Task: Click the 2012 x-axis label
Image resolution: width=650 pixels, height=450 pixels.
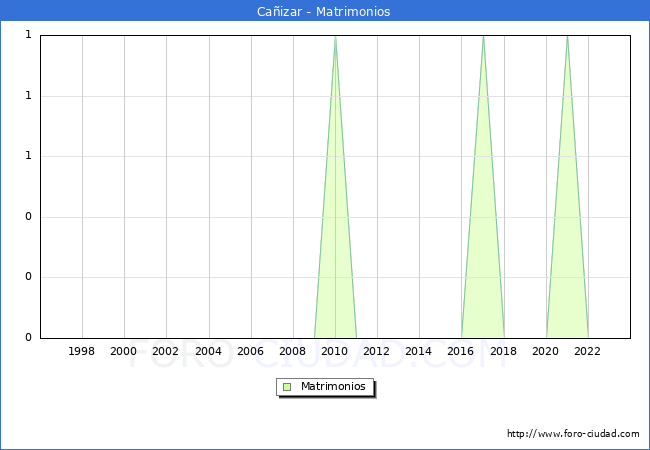Action: tap(376, 351)
